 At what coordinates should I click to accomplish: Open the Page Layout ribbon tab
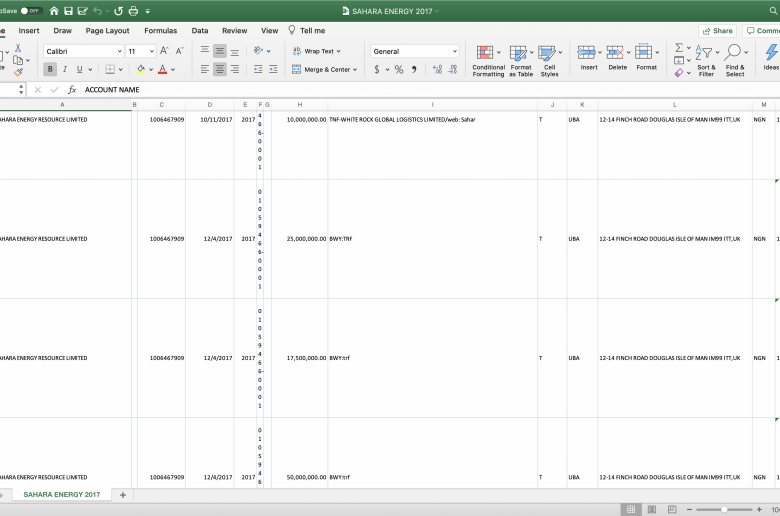[x=107, y=30]
